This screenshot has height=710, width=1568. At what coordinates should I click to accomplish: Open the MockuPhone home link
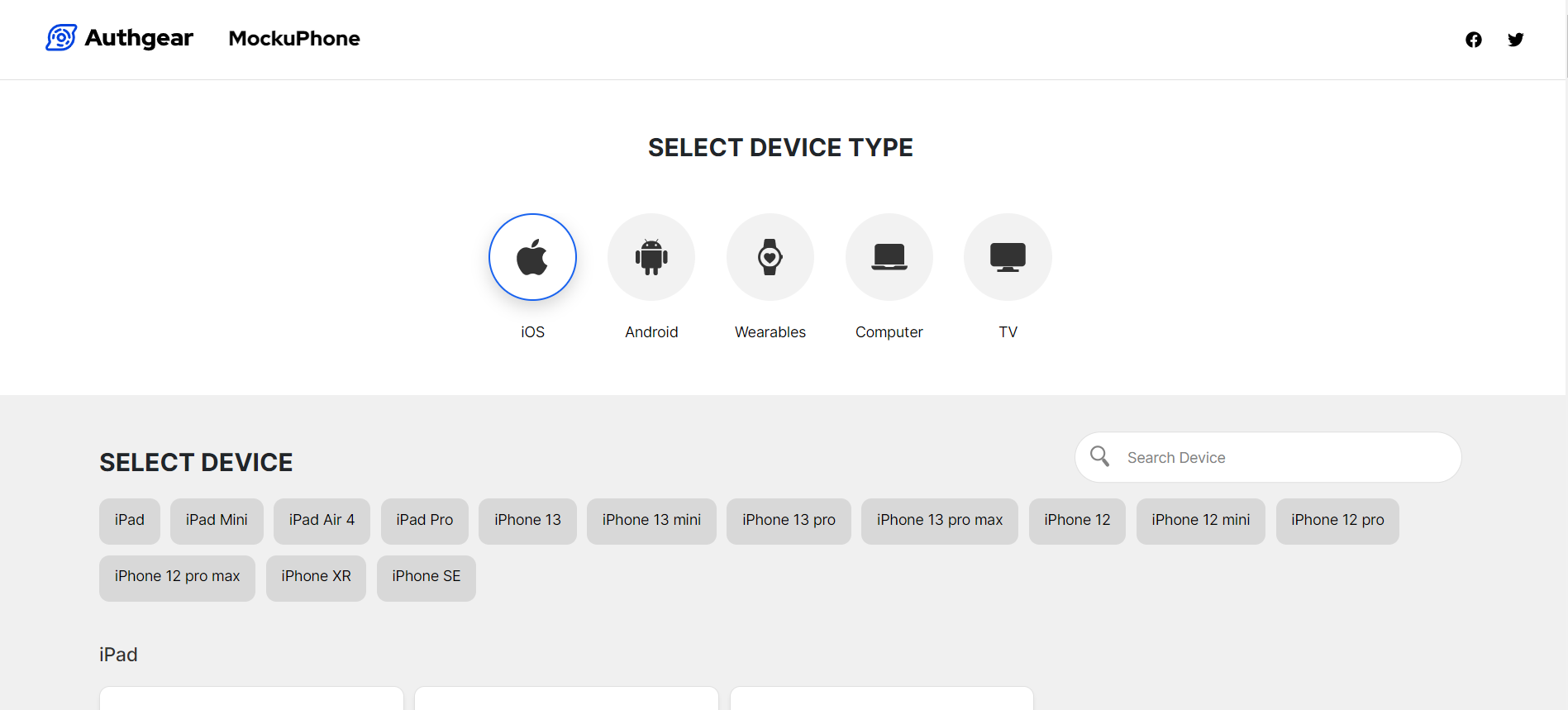(294, 39)
